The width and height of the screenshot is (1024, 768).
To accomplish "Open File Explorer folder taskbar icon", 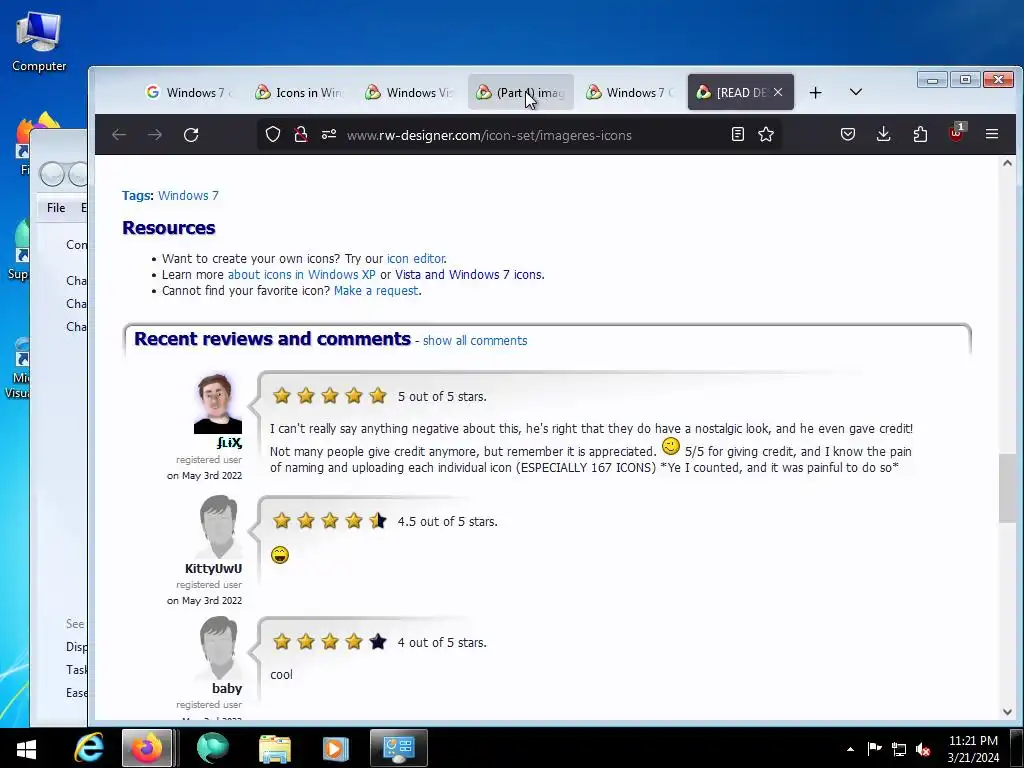I will click(x=274, y=748).
